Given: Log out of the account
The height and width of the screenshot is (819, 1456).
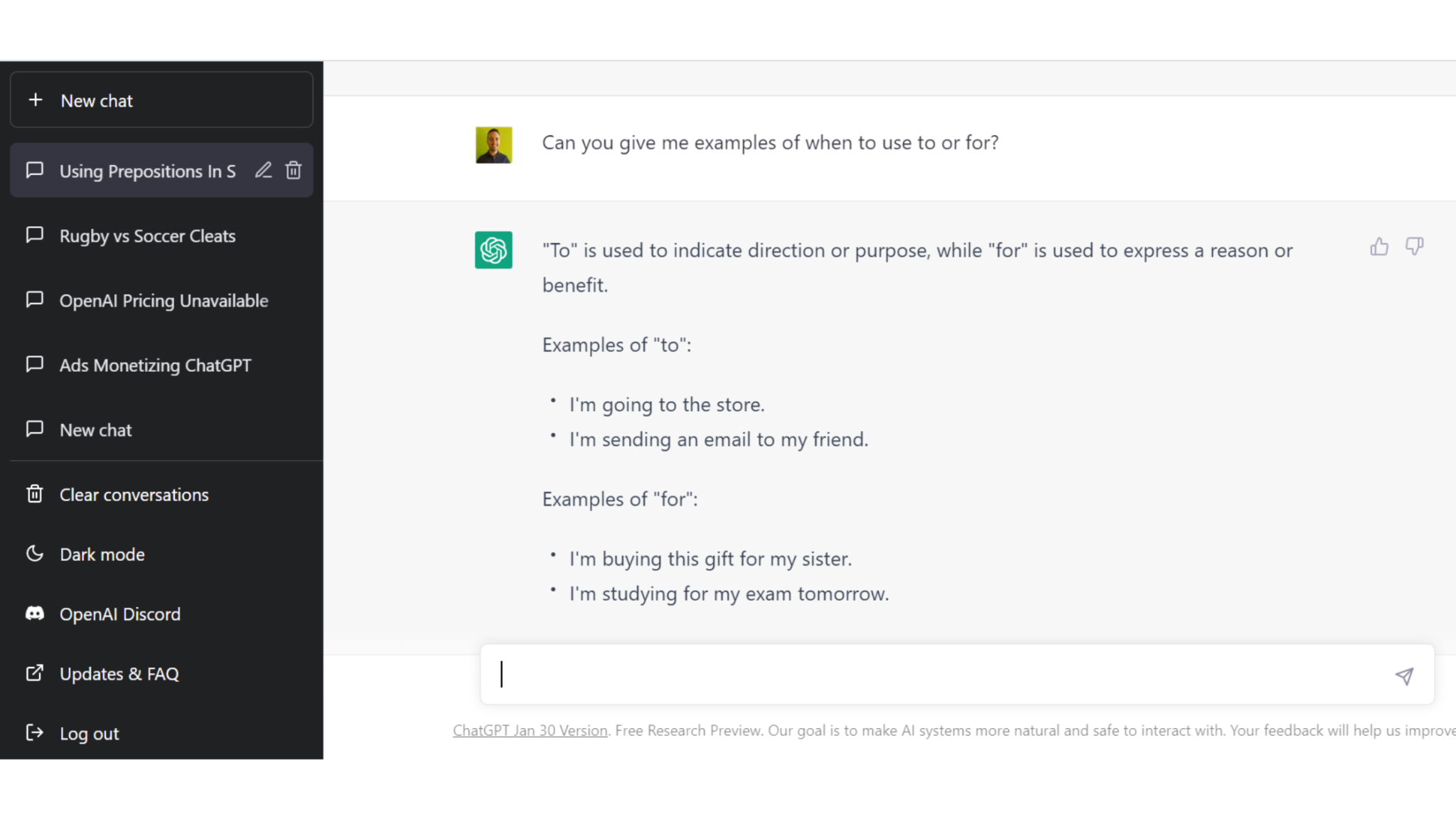Looking at the screenshot, I should tap(89, 734).
